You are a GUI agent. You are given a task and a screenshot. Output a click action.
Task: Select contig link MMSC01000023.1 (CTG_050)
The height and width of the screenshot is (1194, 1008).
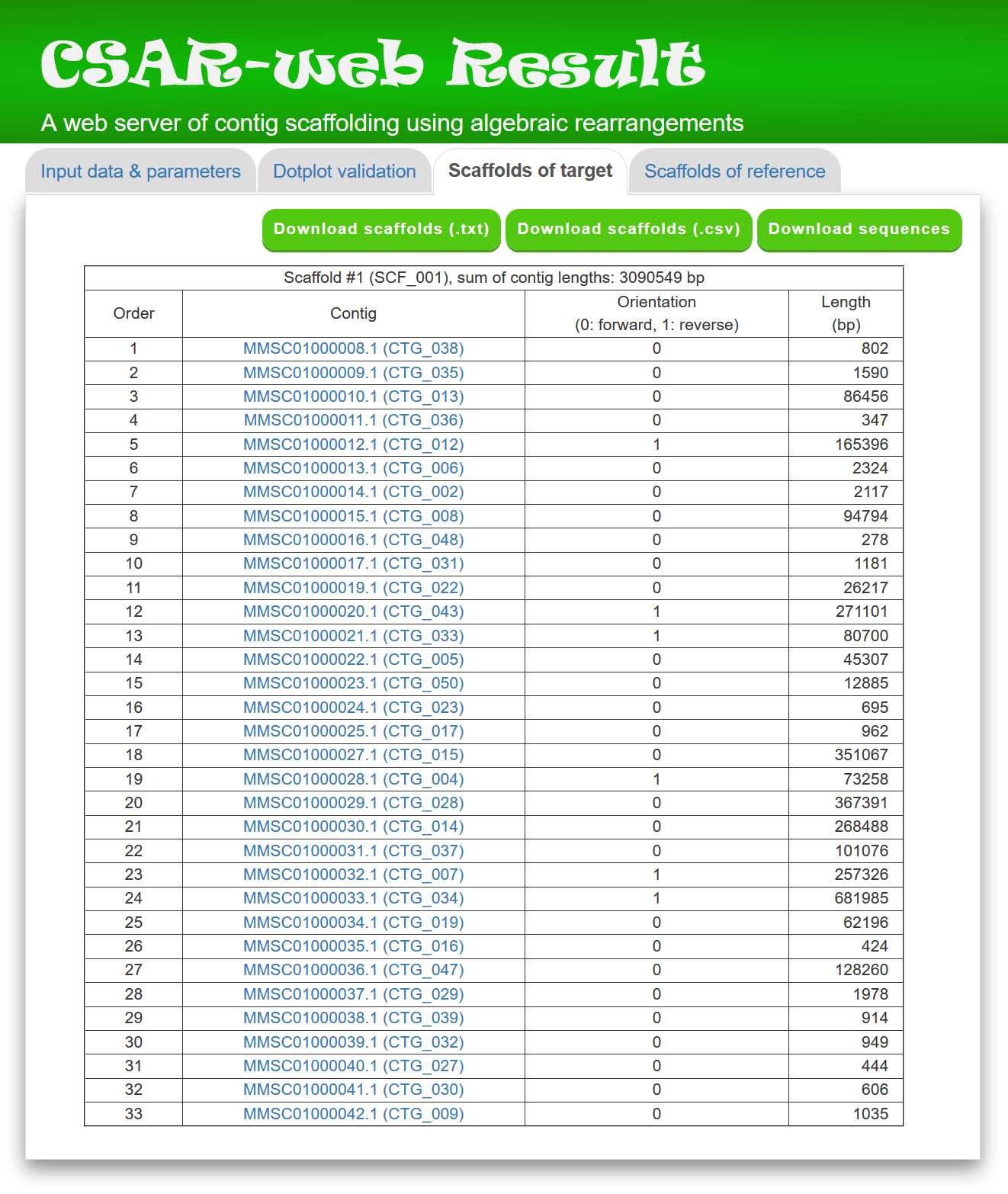pyautogui.click(x=353, y=683)
